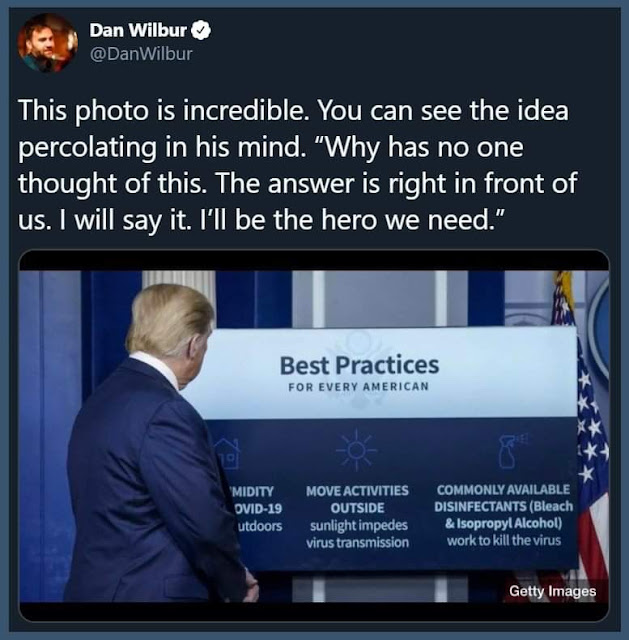Click the Getty Images credit label
Viewport: 629px width, 640px height.
pos(552,591)
